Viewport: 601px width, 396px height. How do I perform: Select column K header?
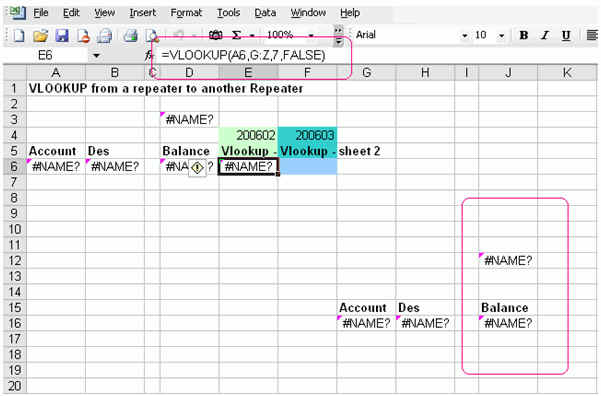tap(567, 72)
